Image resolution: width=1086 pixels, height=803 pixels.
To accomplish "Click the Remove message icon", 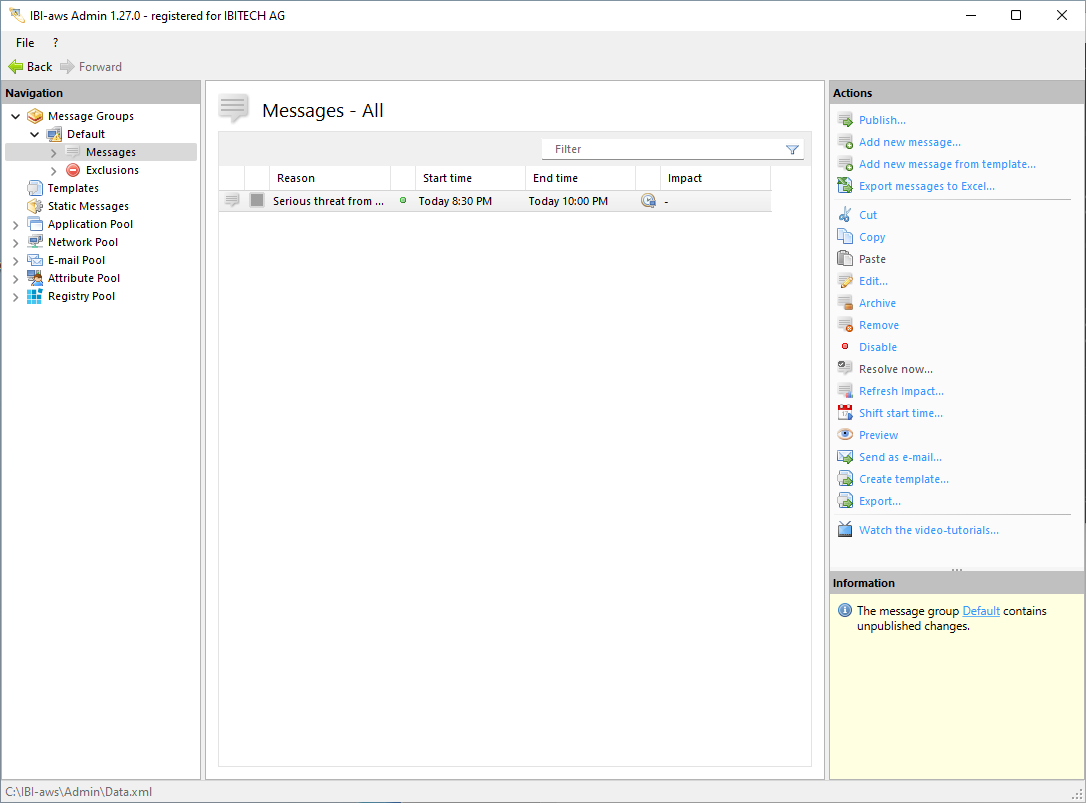I will tap(845, 325).
